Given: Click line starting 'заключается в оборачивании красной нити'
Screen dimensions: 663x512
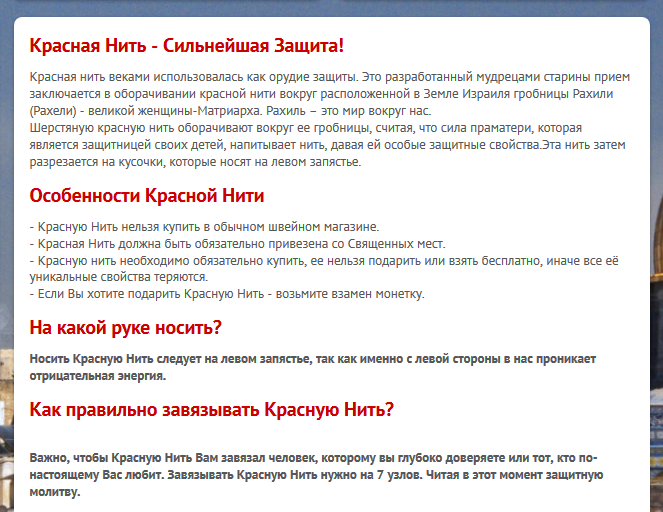Looking at the screenshot, I should [x=321, y=94].
